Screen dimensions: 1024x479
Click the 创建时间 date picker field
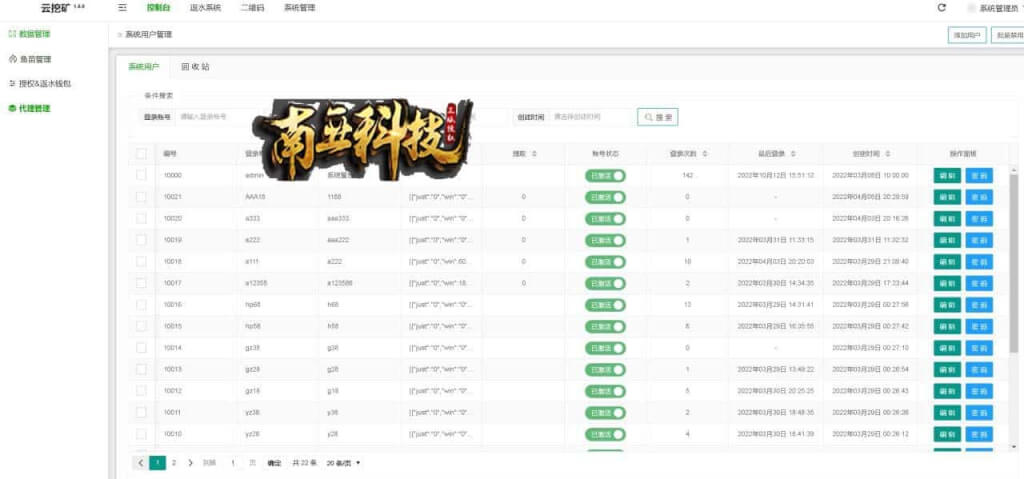click(x=590, y=117)
